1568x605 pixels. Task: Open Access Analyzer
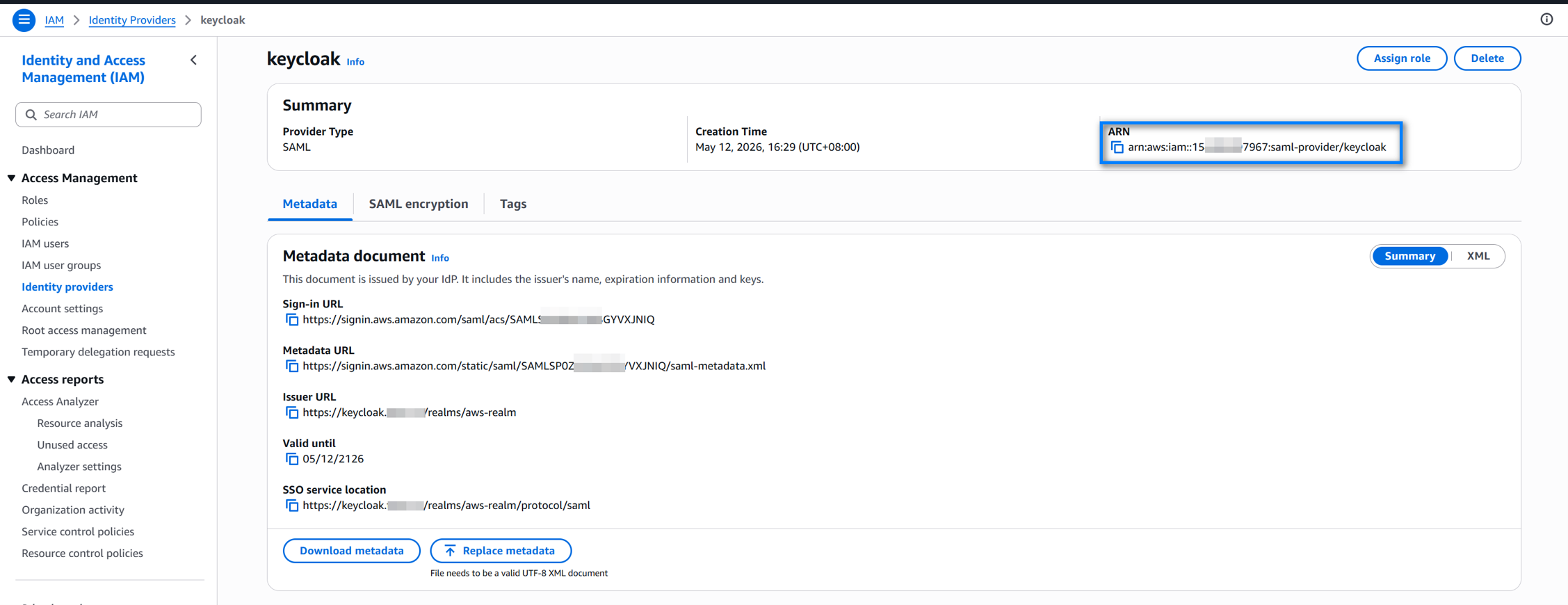tap(60, 401)
